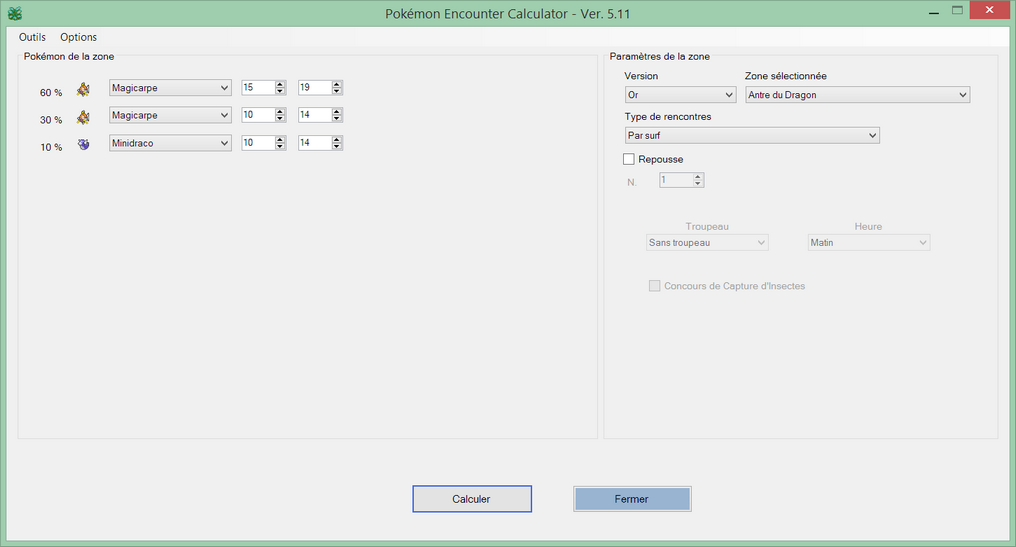This screenshot has height=547, width=1016.
Task: Increase Minidraco maximum level 14
Action: (337, 139)
